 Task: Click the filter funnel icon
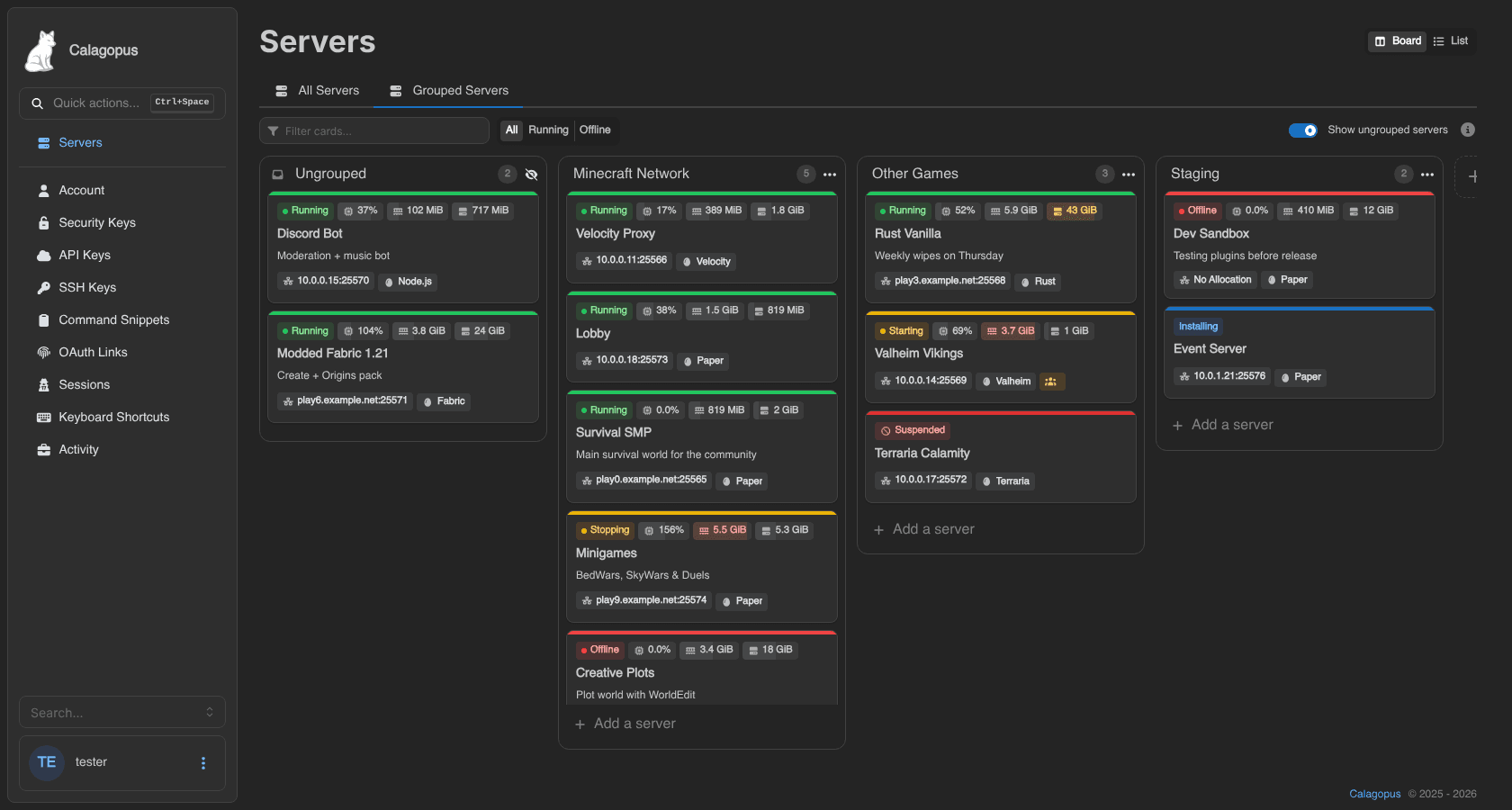click(x=273, y=131)
